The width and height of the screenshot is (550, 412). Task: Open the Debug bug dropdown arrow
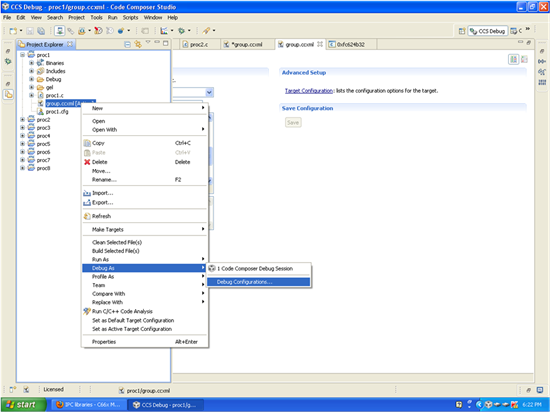[x=189, y=31]
